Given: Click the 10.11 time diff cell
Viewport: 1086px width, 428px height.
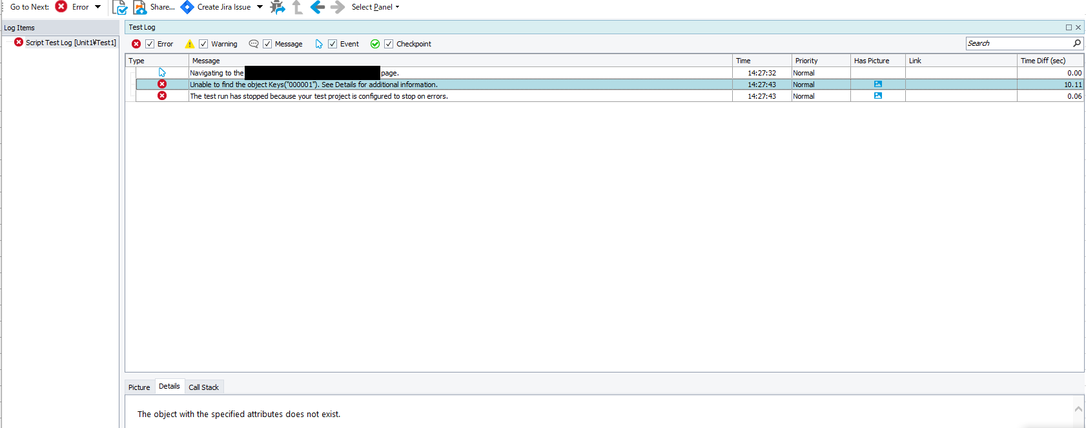Looking at the screenshot, I should pos(1051,84).
